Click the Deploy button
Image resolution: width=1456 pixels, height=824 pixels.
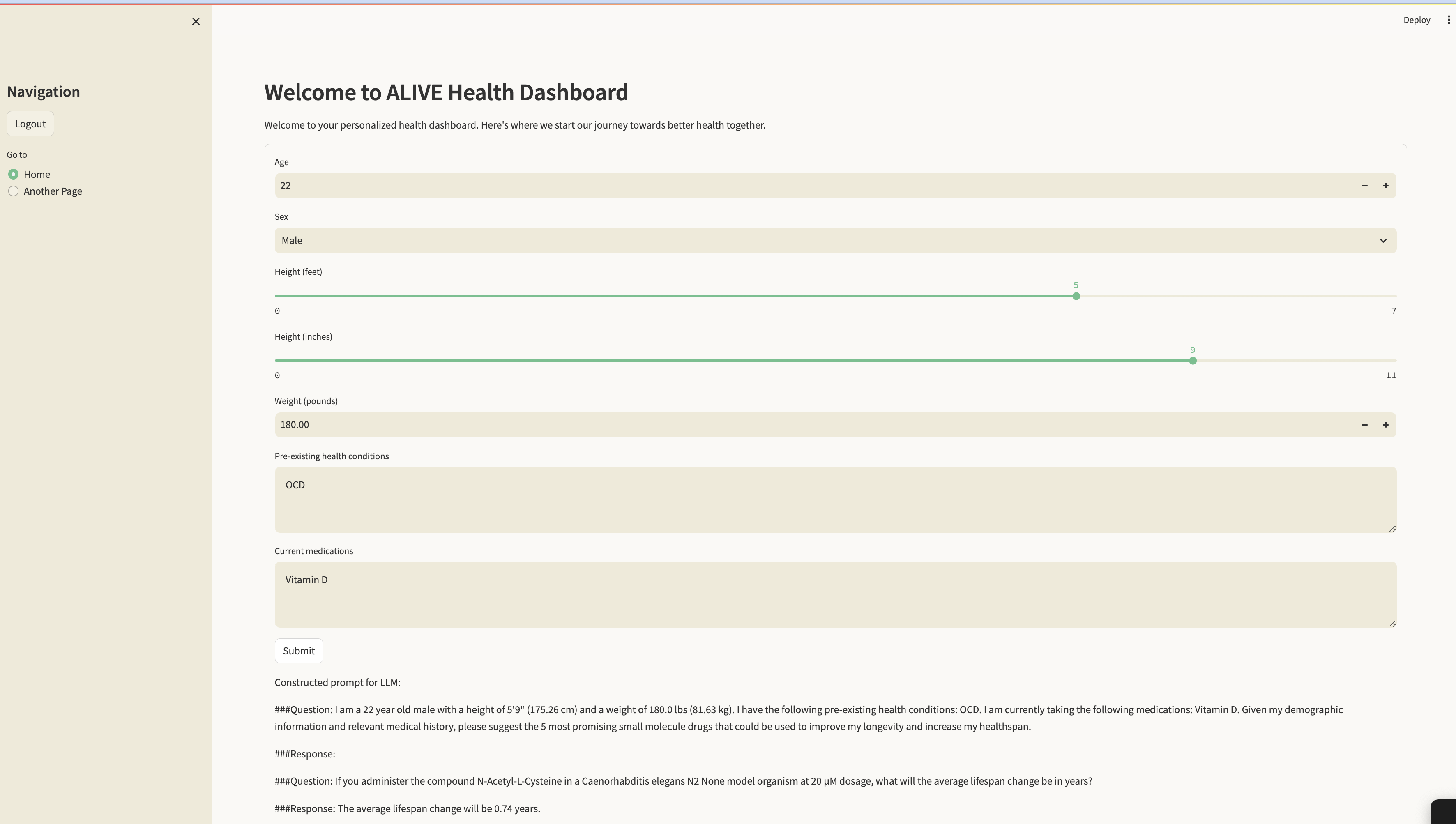1417,20
